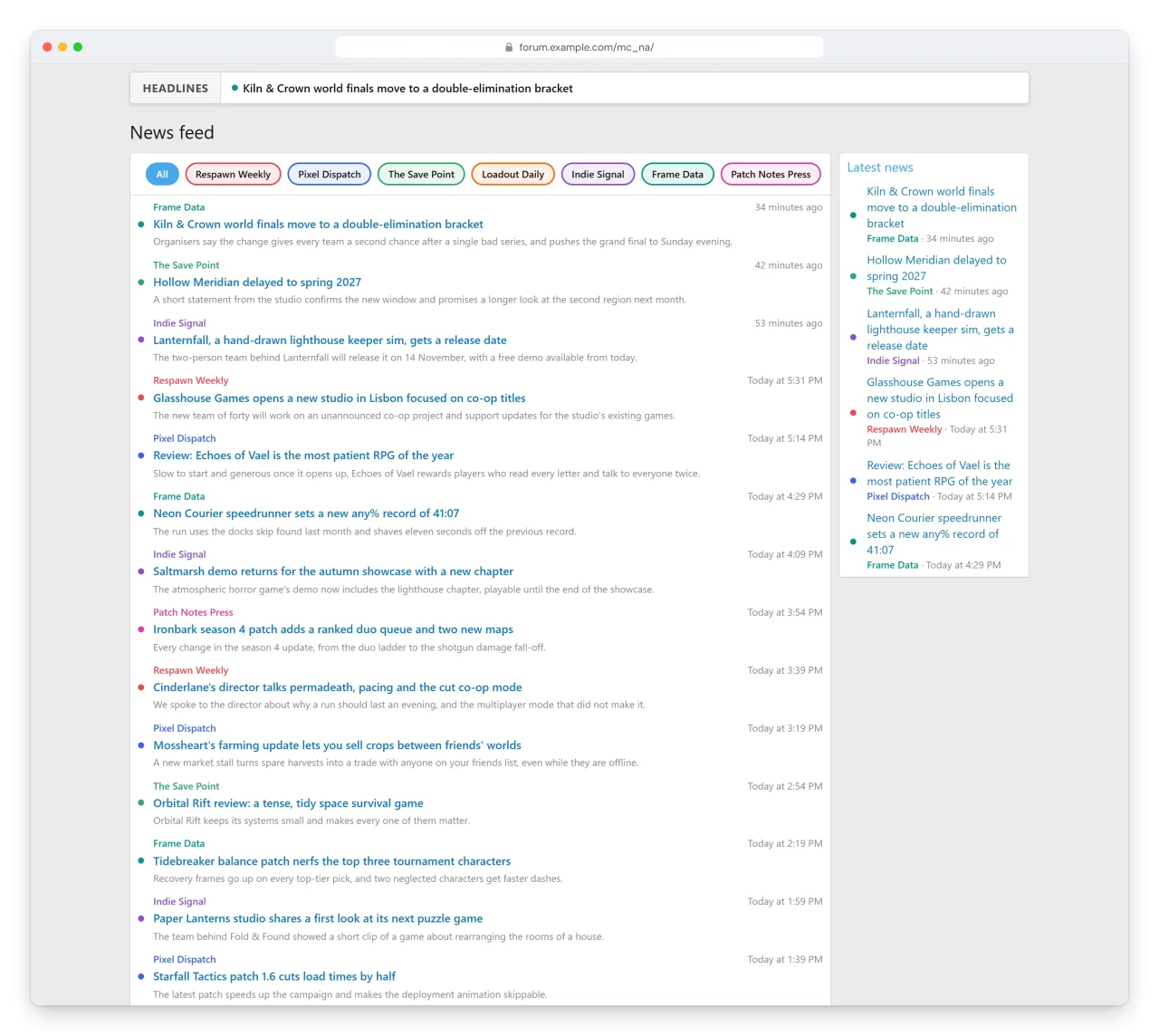Open Saltmarsh demo returns article
Viewport: 1159px width, 1036px height.
tap(333, 571)
